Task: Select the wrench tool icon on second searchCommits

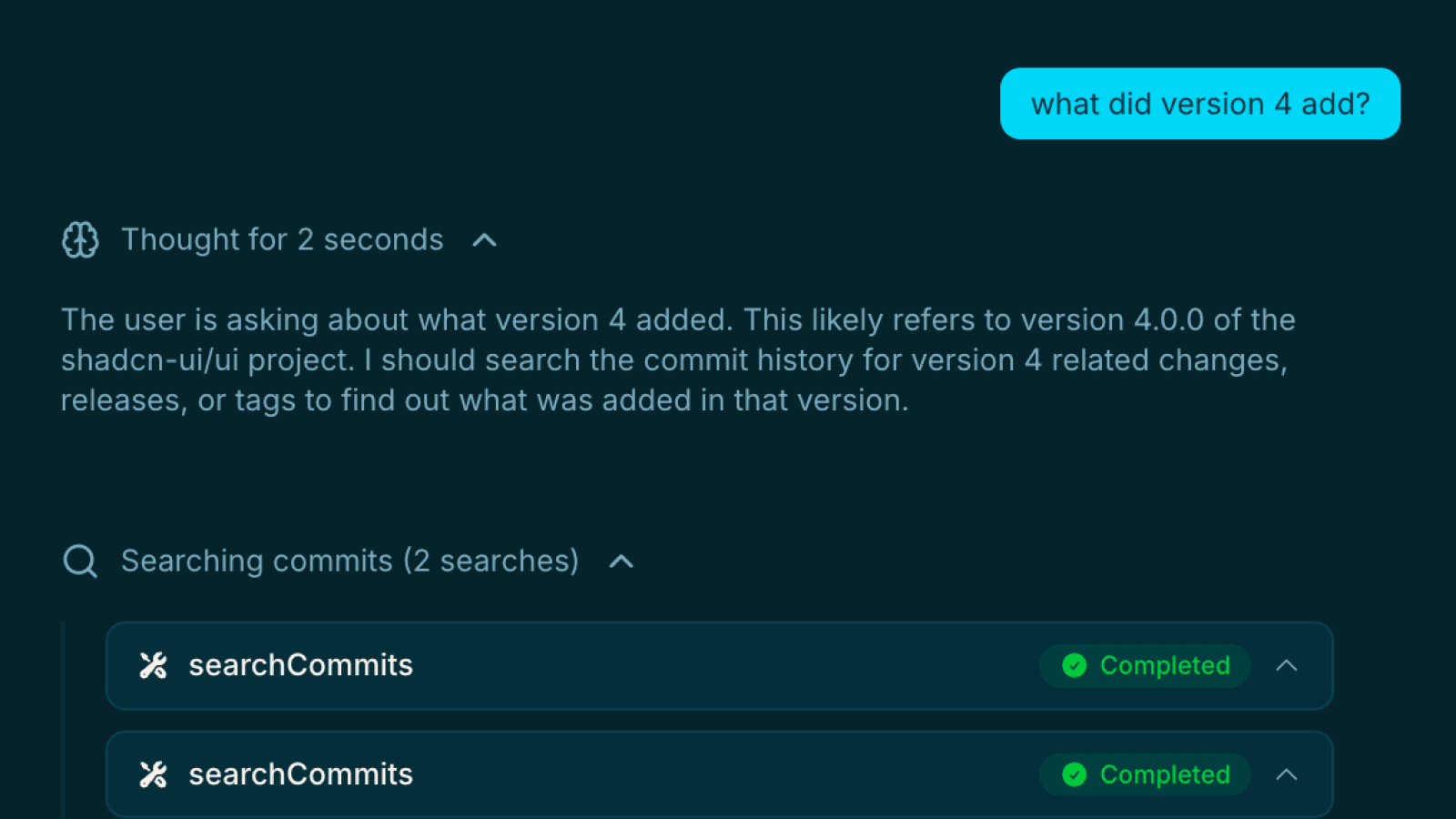Action: point(154,774)
